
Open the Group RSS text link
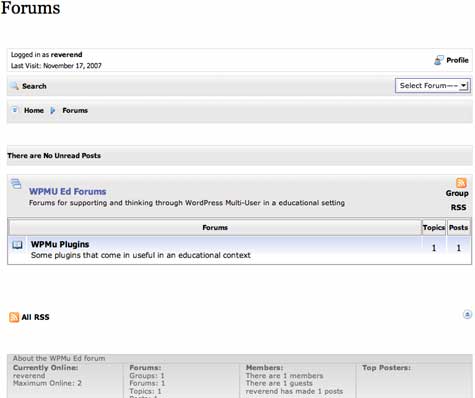[457, 200]
